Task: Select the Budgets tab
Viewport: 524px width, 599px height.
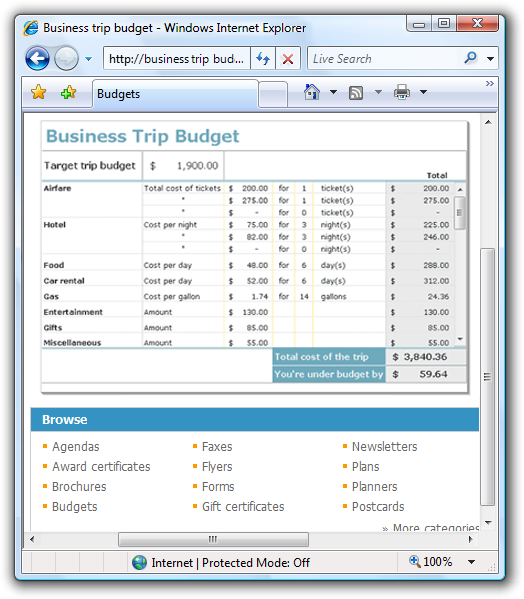Action: pyautogui.click(x=175, y=94)
